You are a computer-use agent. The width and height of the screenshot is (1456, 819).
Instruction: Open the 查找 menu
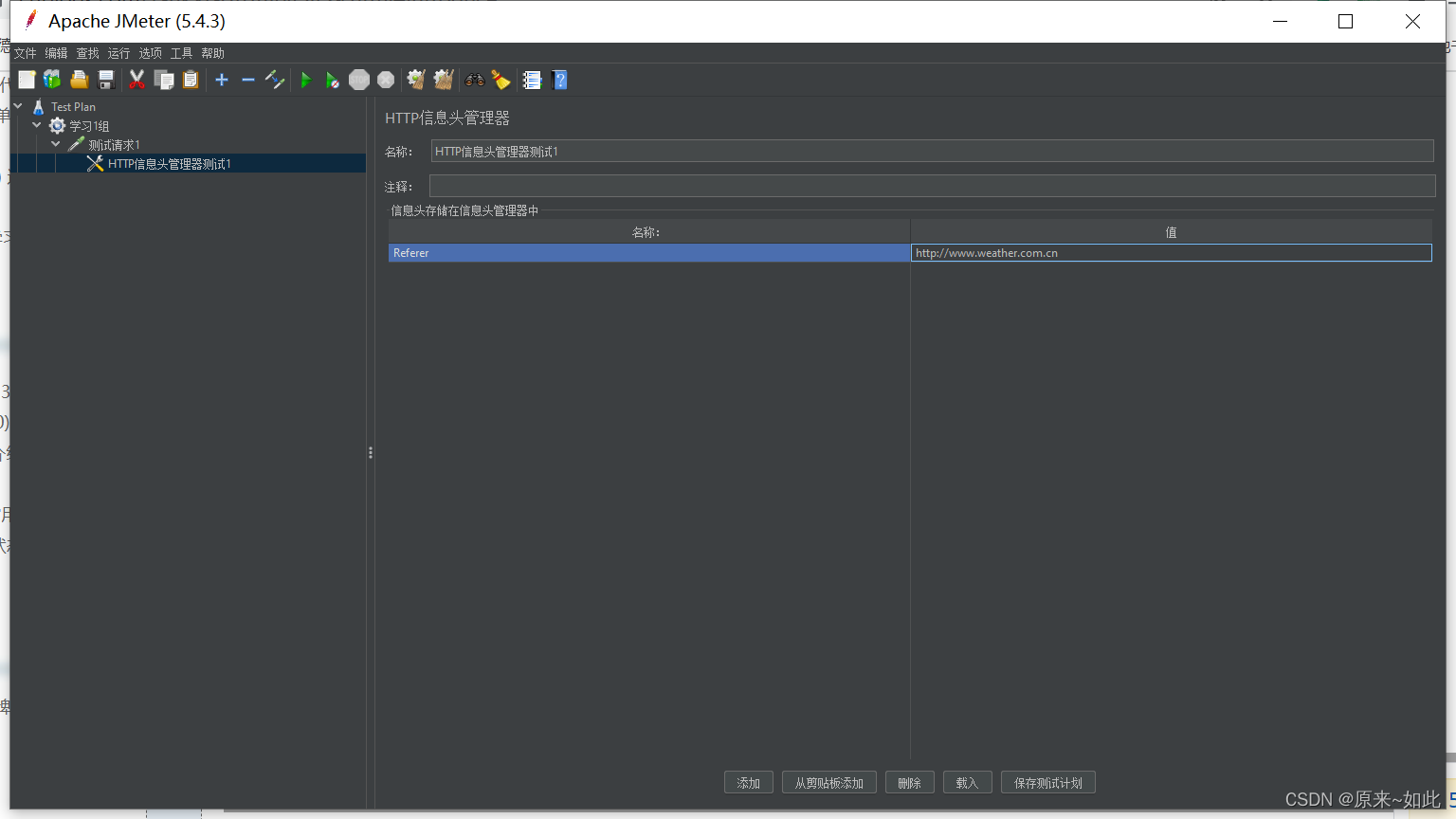tap(88, 53)
